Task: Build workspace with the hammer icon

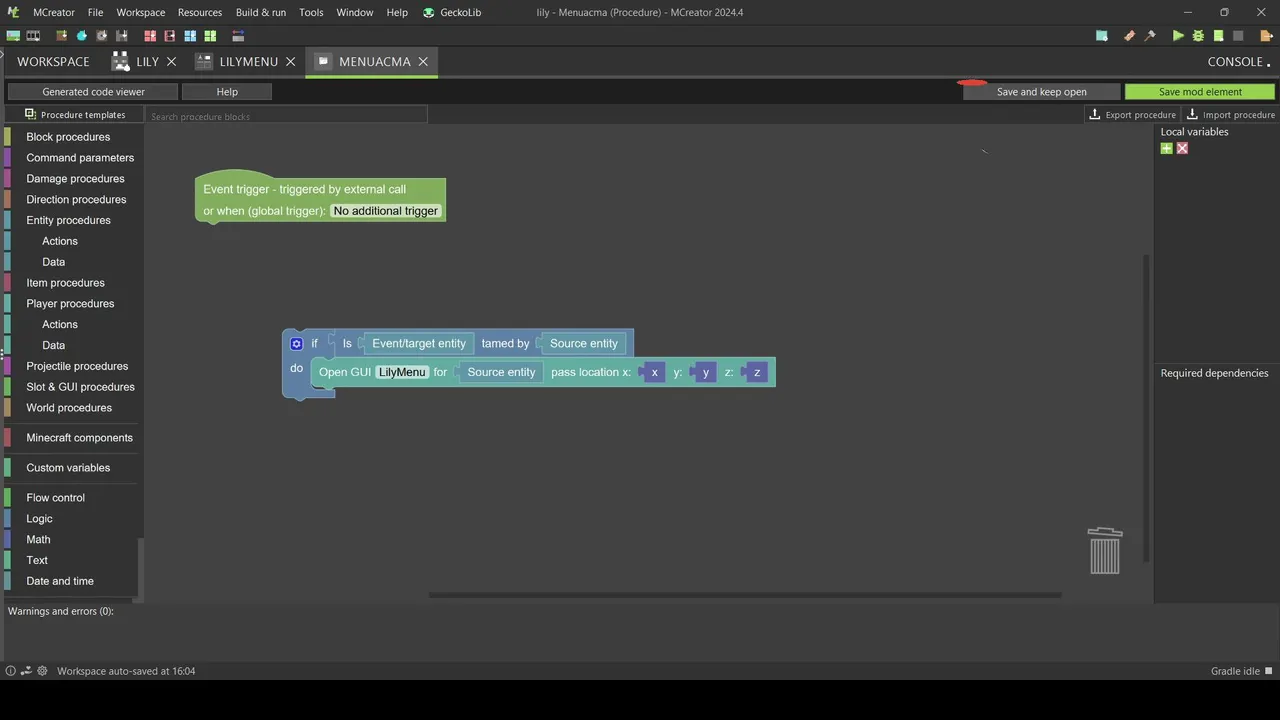Action: 1150,36
